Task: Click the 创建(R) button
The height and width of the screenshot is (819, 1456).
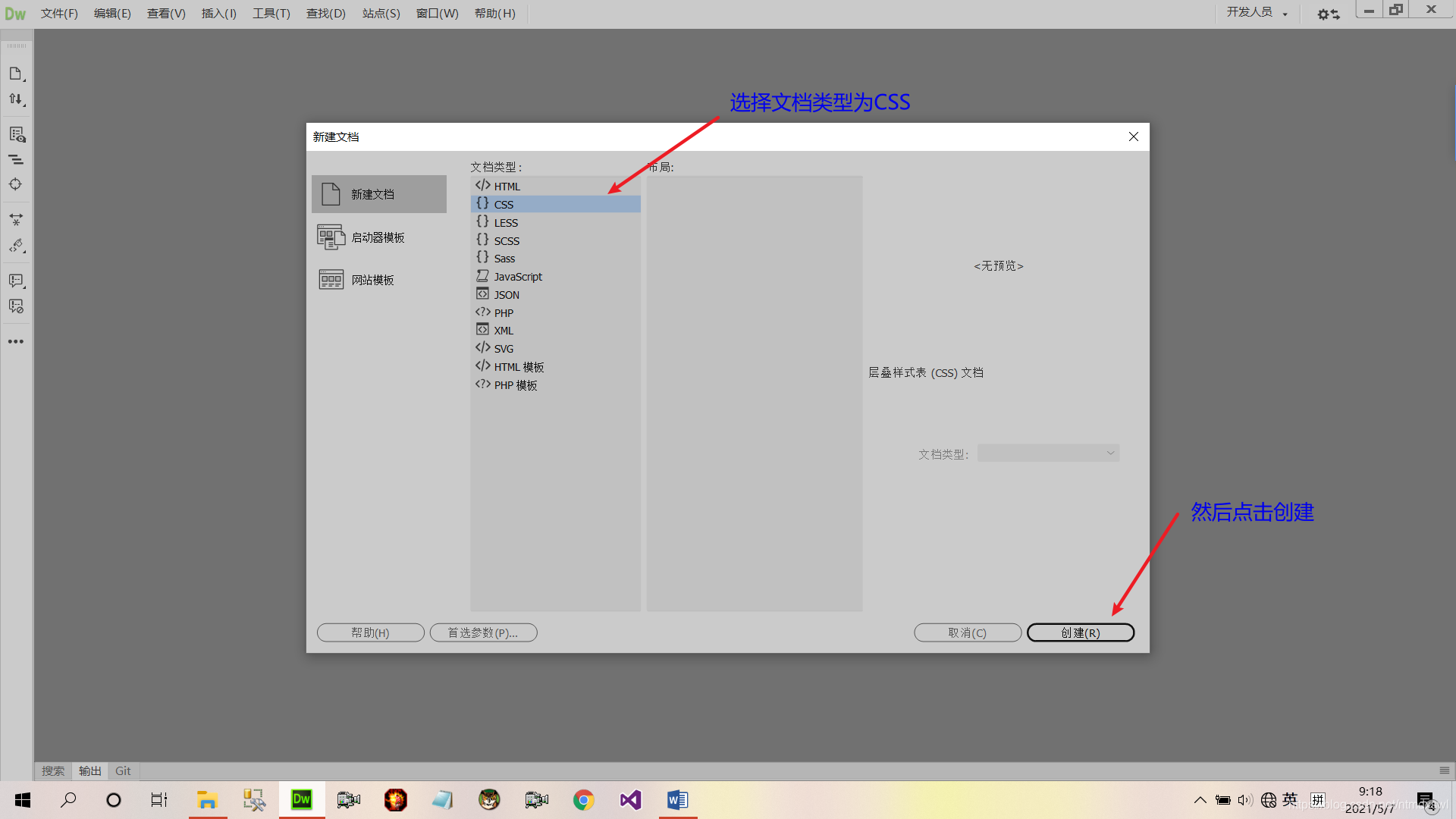Action: tap(1080, 632)
